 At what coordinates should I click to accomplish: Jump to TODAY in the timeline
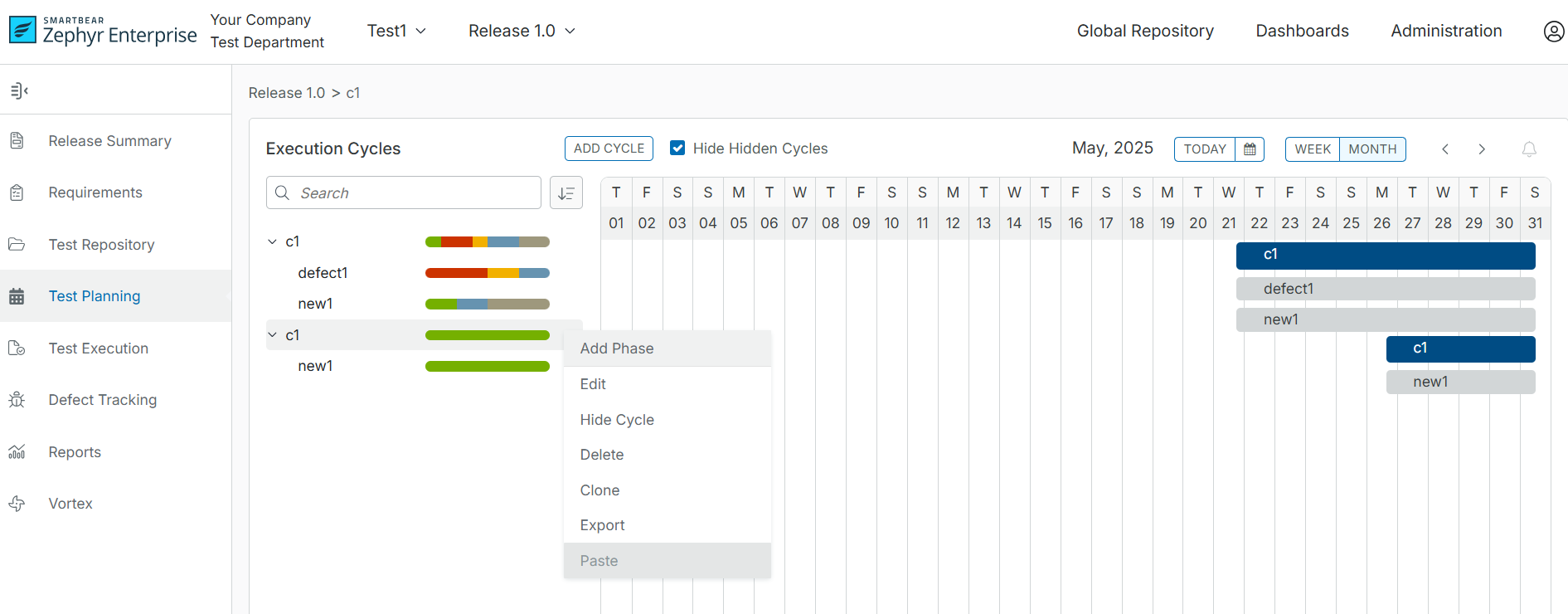tap(1204, 149)
